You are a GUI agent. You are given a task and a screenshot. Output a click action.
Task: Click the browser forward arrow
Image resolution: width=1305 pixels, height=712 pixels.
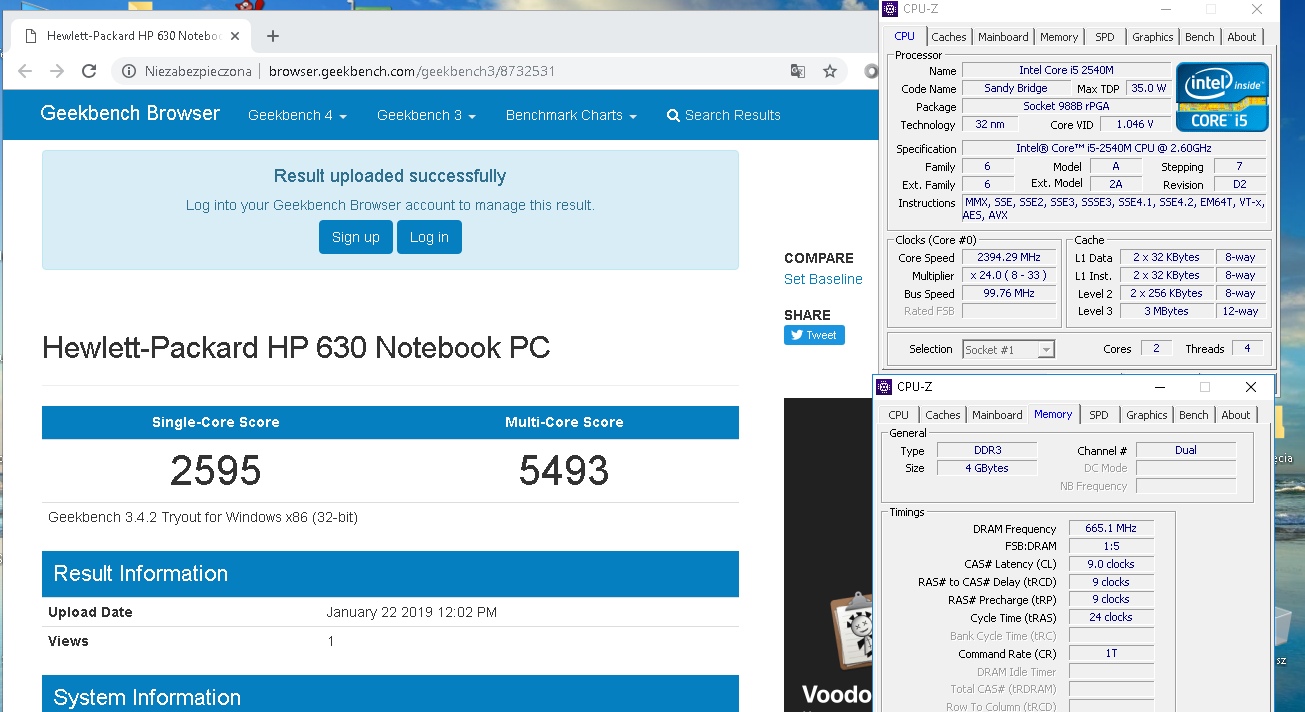coord(57,71)
